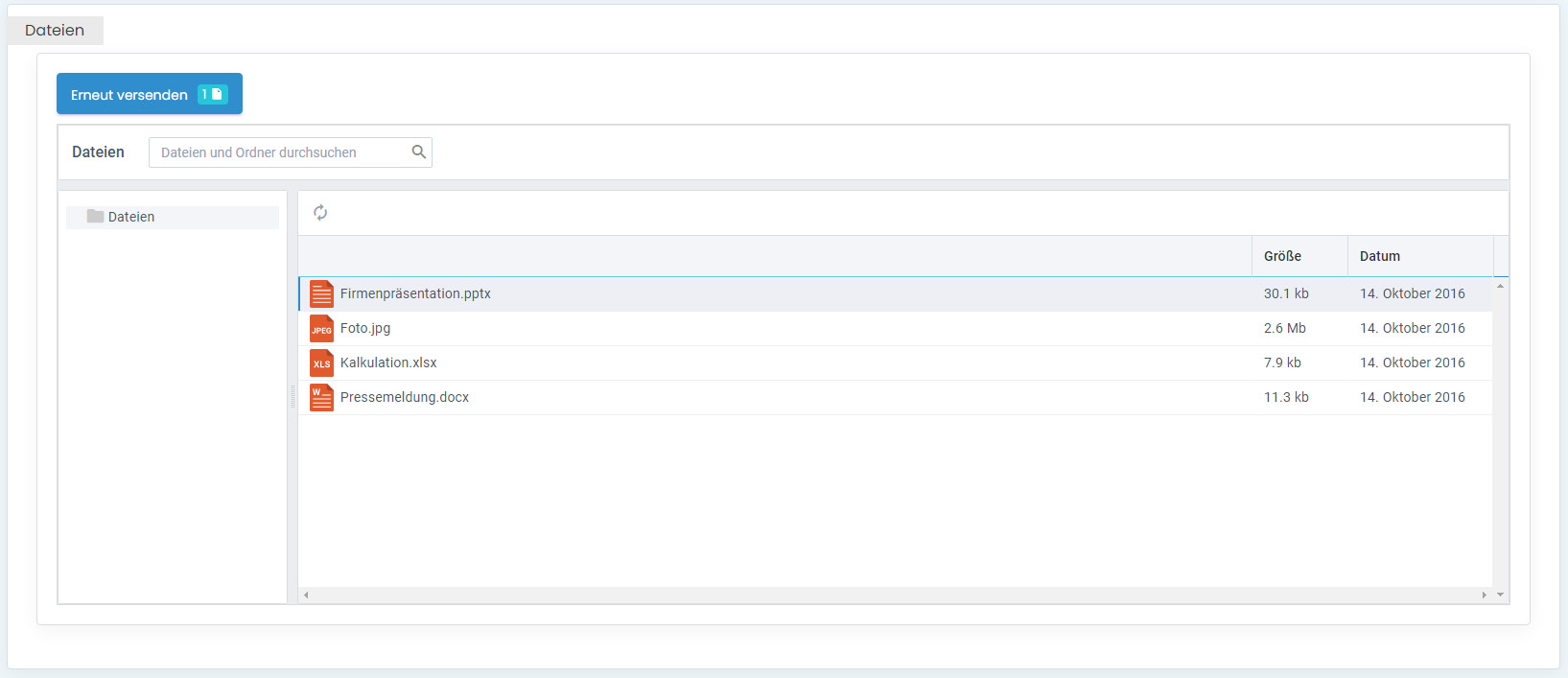Open the Dateien tab at top
This screenshot has width=1568, height=678.
point(55,30)
